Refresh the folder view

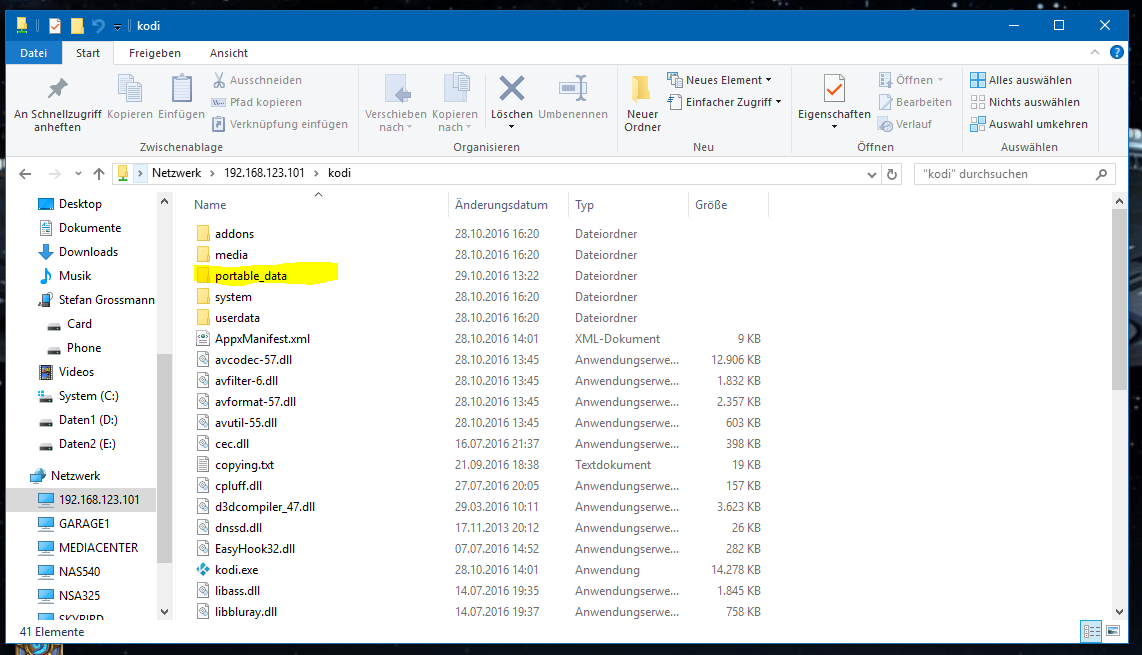pos(891,174)
